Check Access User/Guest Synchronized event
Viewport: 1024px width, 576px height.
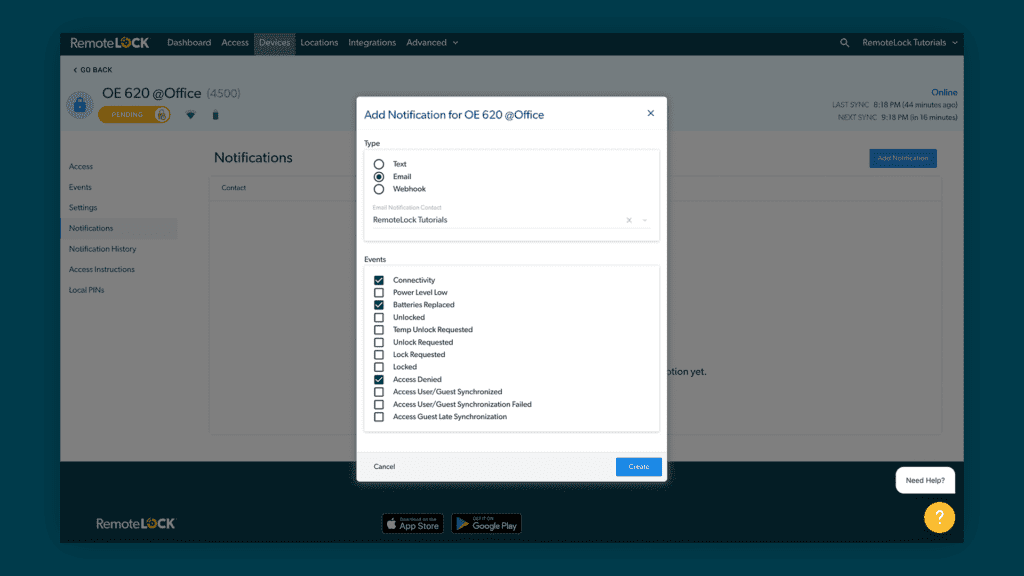(x=379, y=392)
